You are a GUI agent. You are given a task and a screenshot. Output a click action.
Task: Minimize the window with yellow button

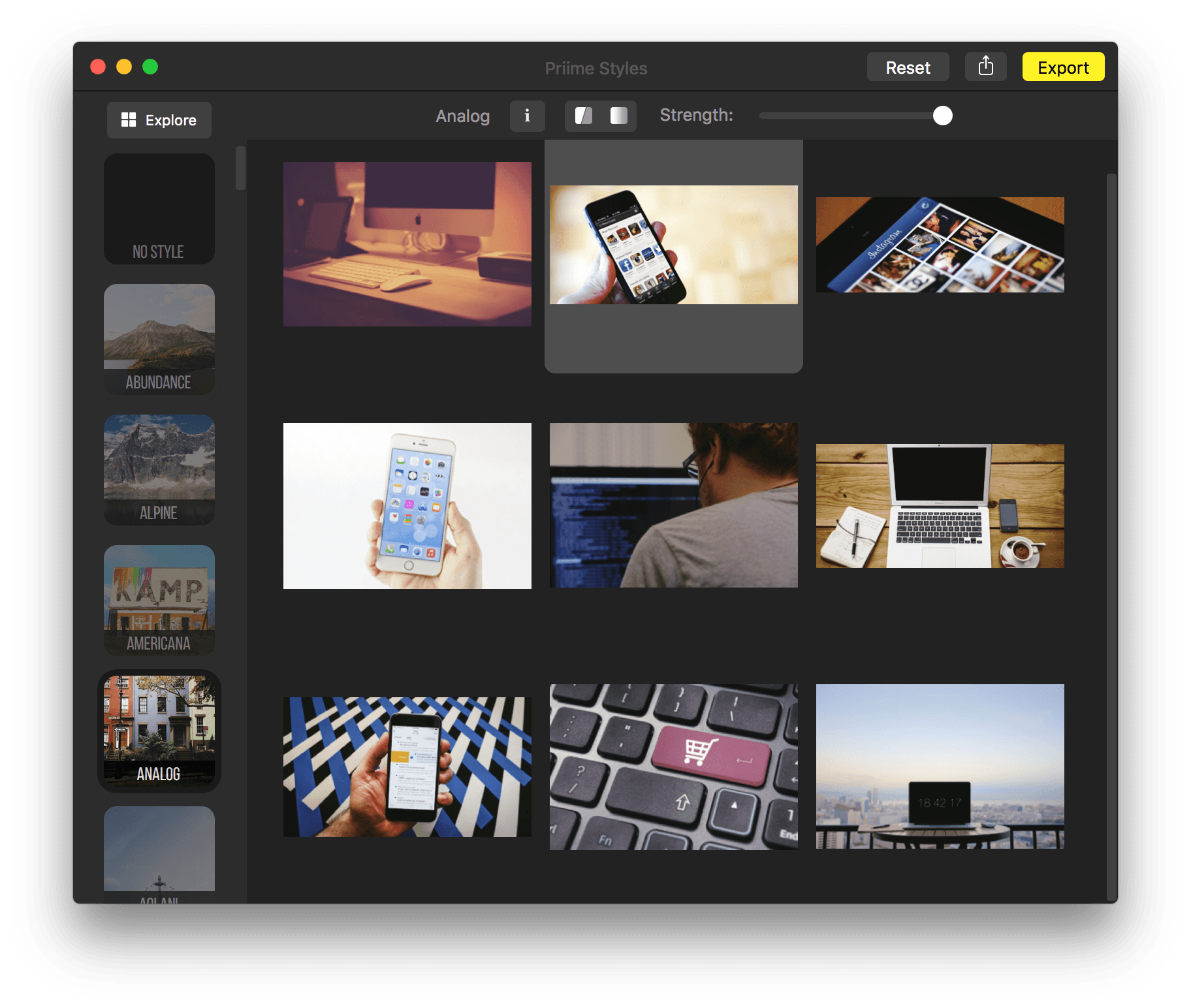coord(124,67)
